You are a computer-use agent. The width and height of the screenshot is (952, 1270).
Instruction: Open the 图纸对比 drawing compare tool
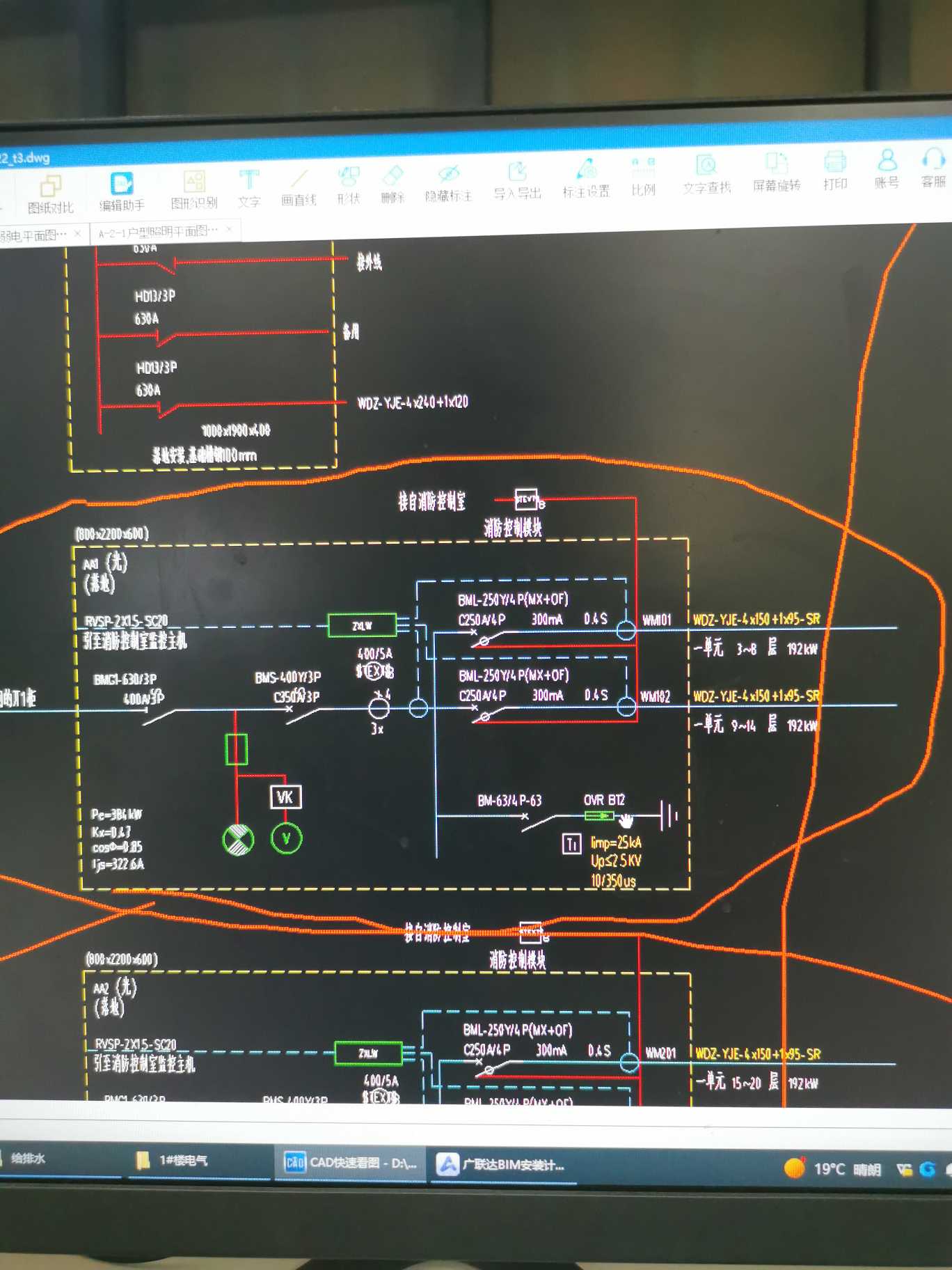tap(50, 194)
